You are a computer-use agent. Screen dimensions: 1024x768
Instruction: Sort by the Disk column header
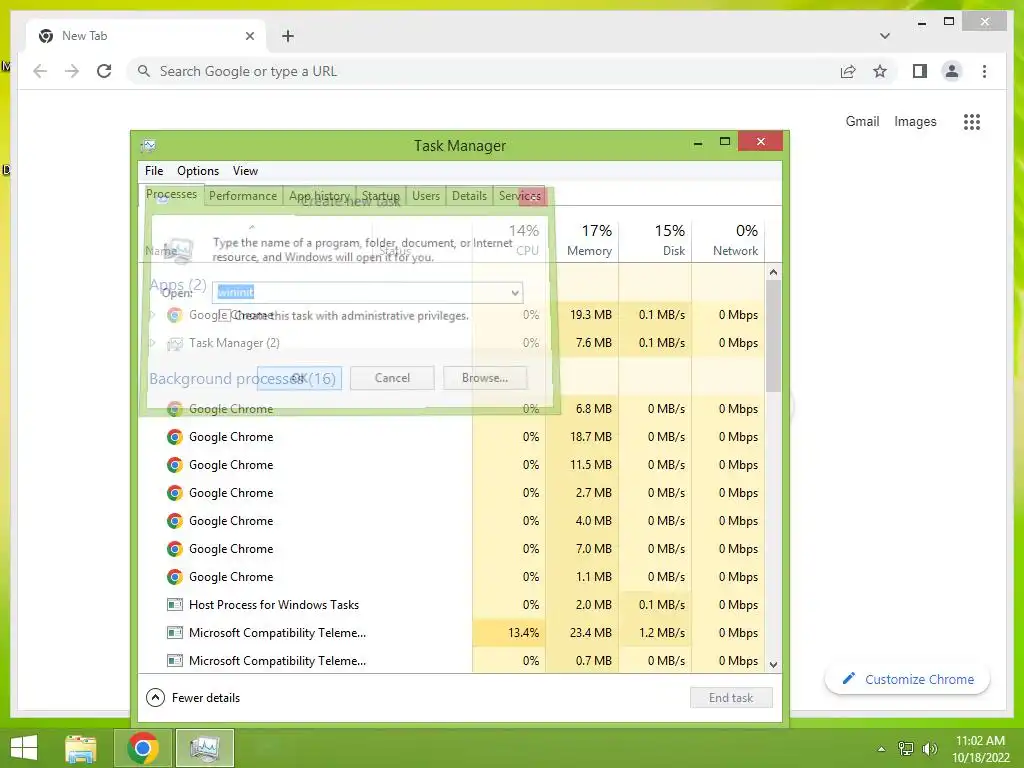pos(656,240)
